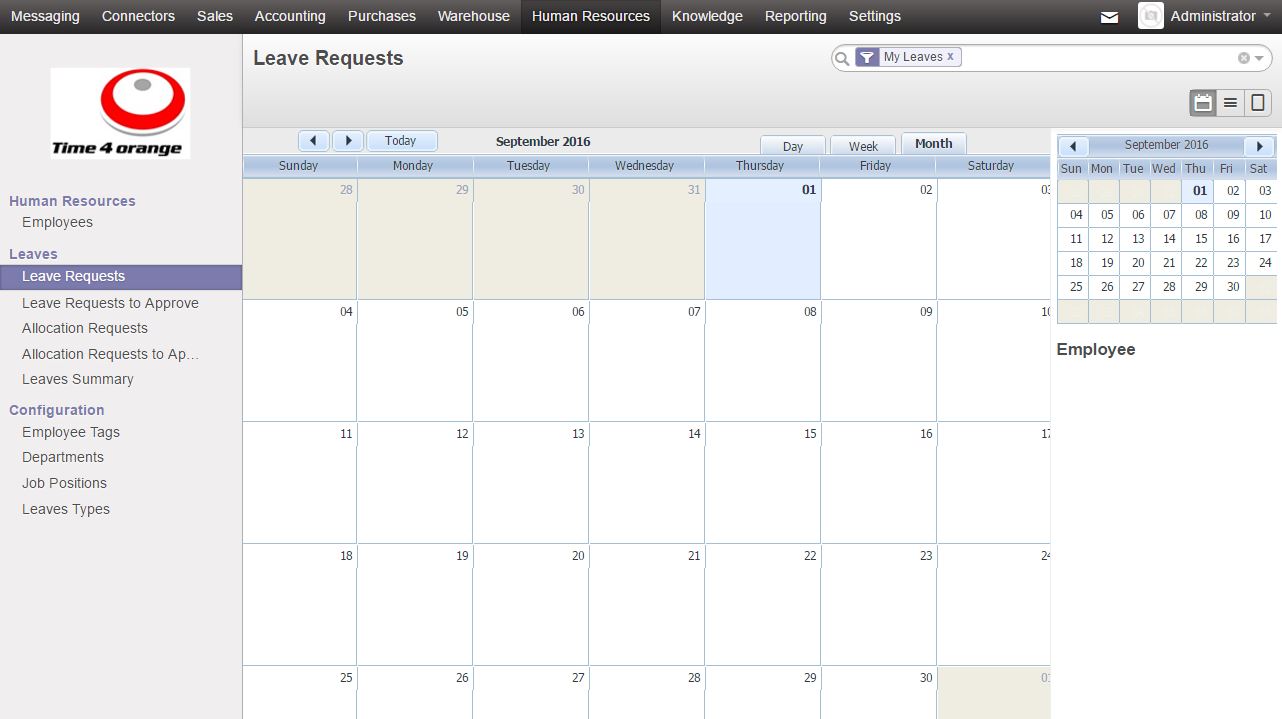Go to next month in main calendar
Screen dimensions: 1282x719
coord(348,141)
